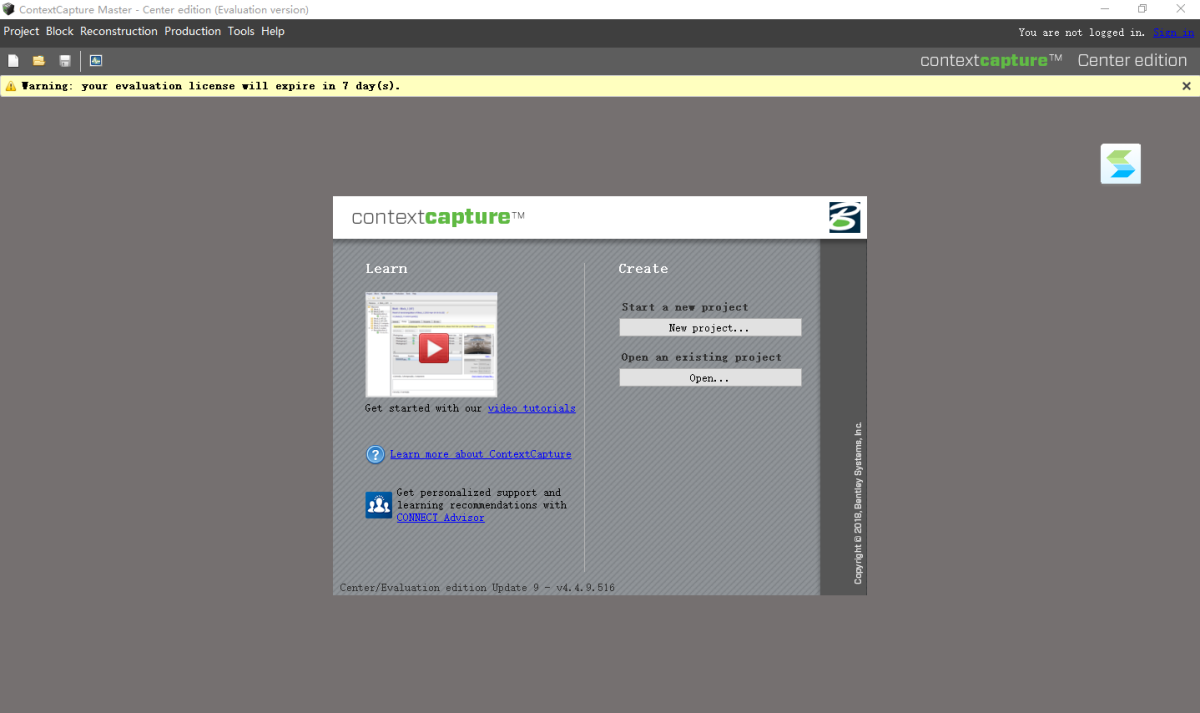Play the tutorial video thumbnail
The width and height of the screenshot is (1200, 713).
click(433, 347)
